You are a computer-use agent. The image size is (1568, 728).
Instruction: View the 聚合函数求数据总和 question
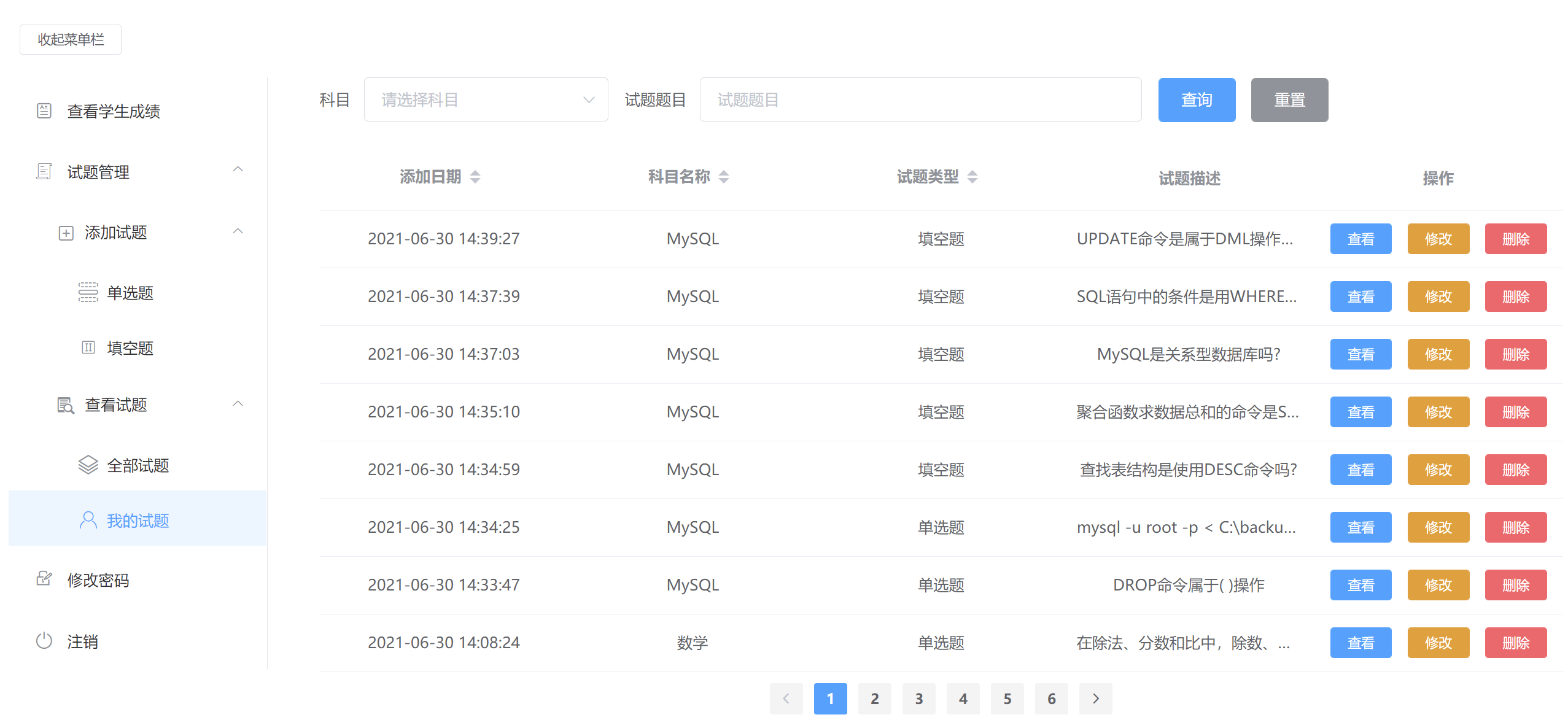(x=1361, y=412)
